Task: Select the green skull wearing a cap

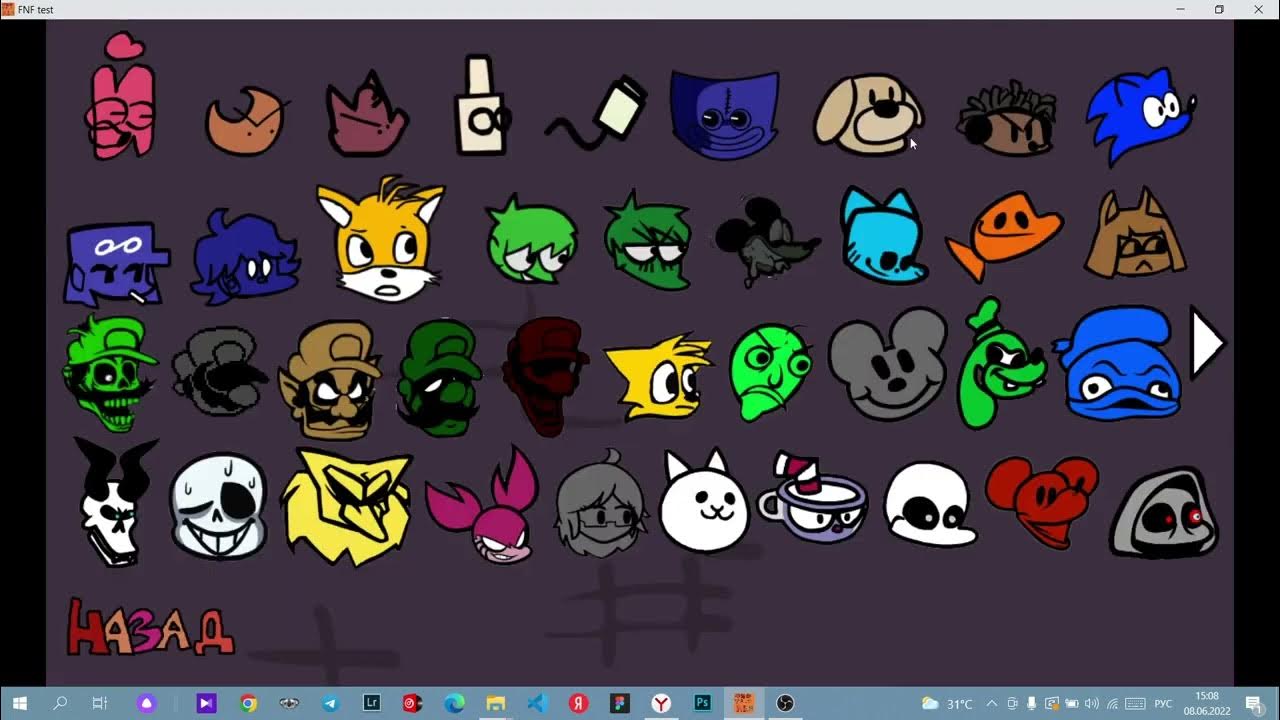Action: click(111, 372)
